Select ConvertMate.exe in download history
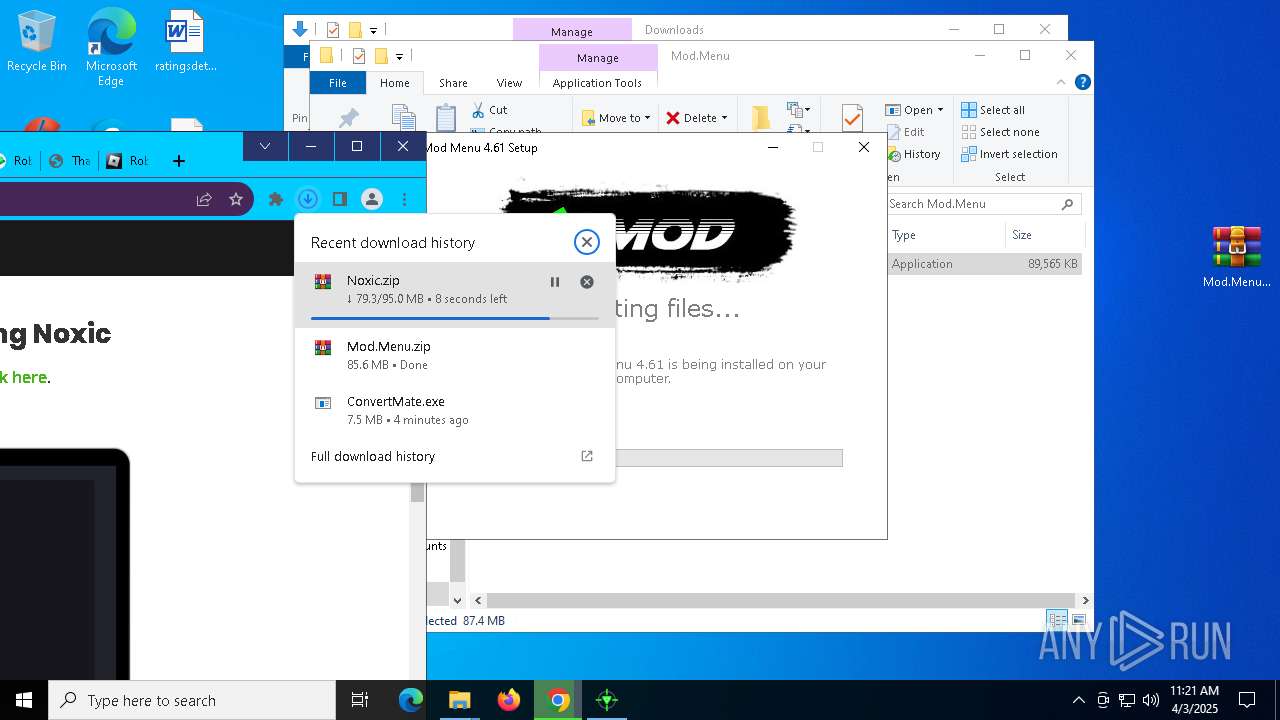This screenshot has width=1280, height=720. click(x=455, y=410)
